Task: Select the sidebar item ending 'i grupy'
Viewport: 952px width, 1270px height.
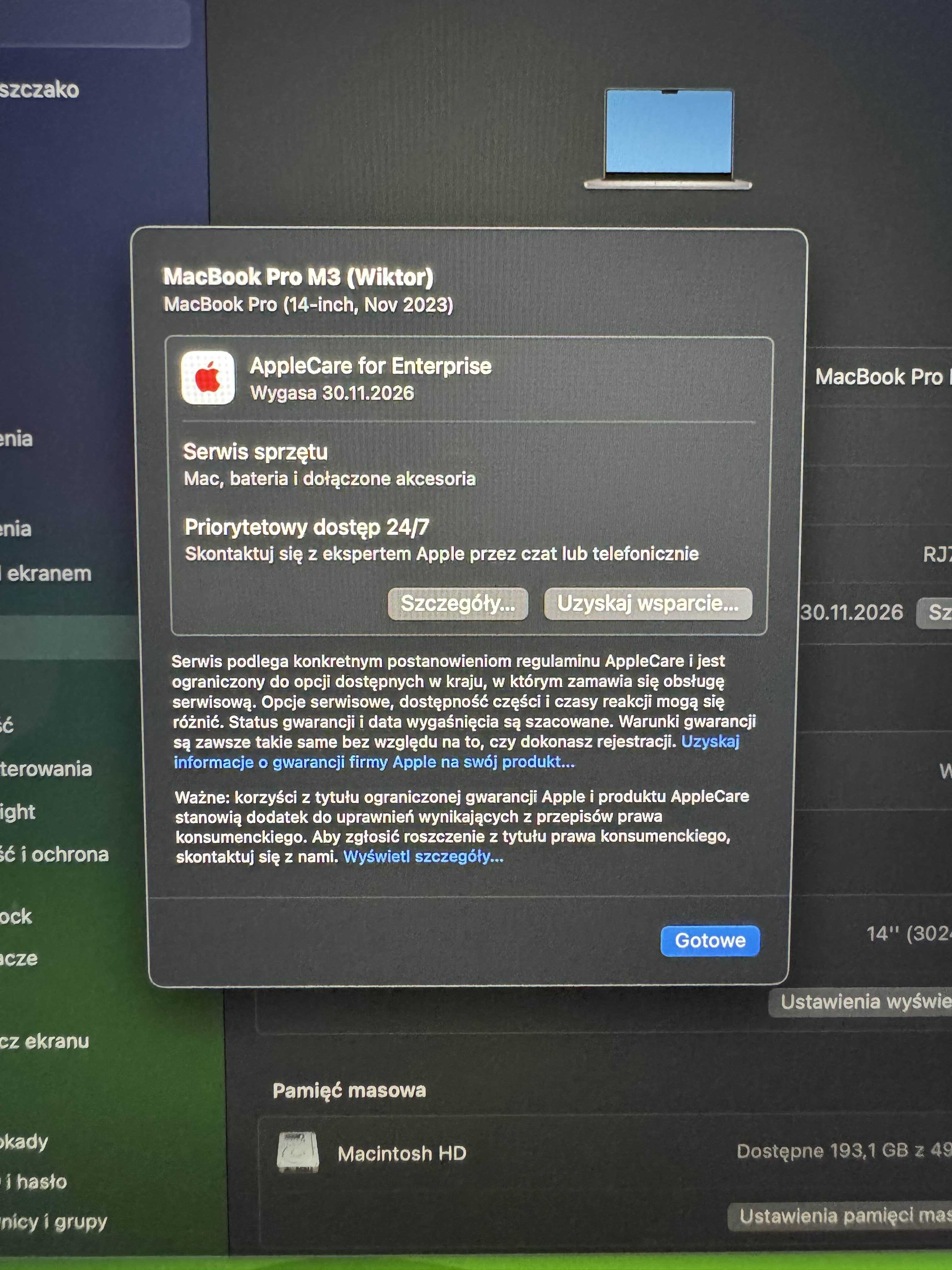Action: tap(54, 1222)
